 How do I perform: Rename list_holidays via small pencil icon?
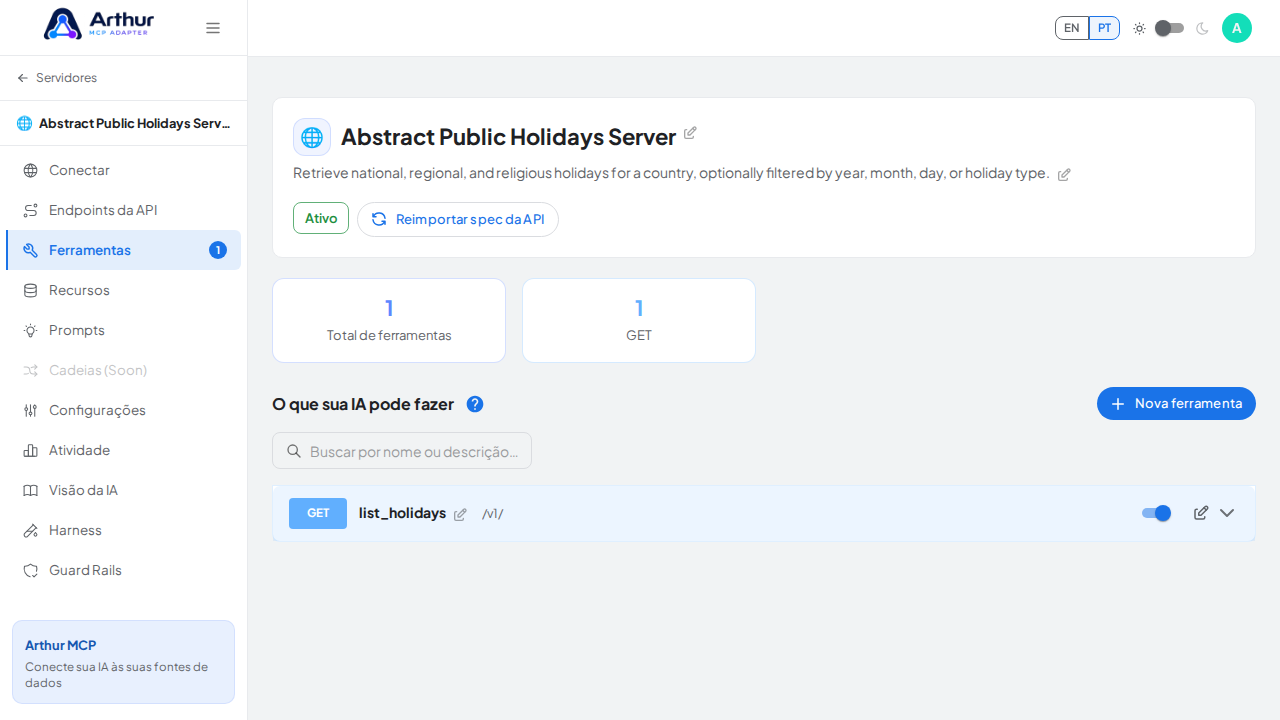point(460,514)
